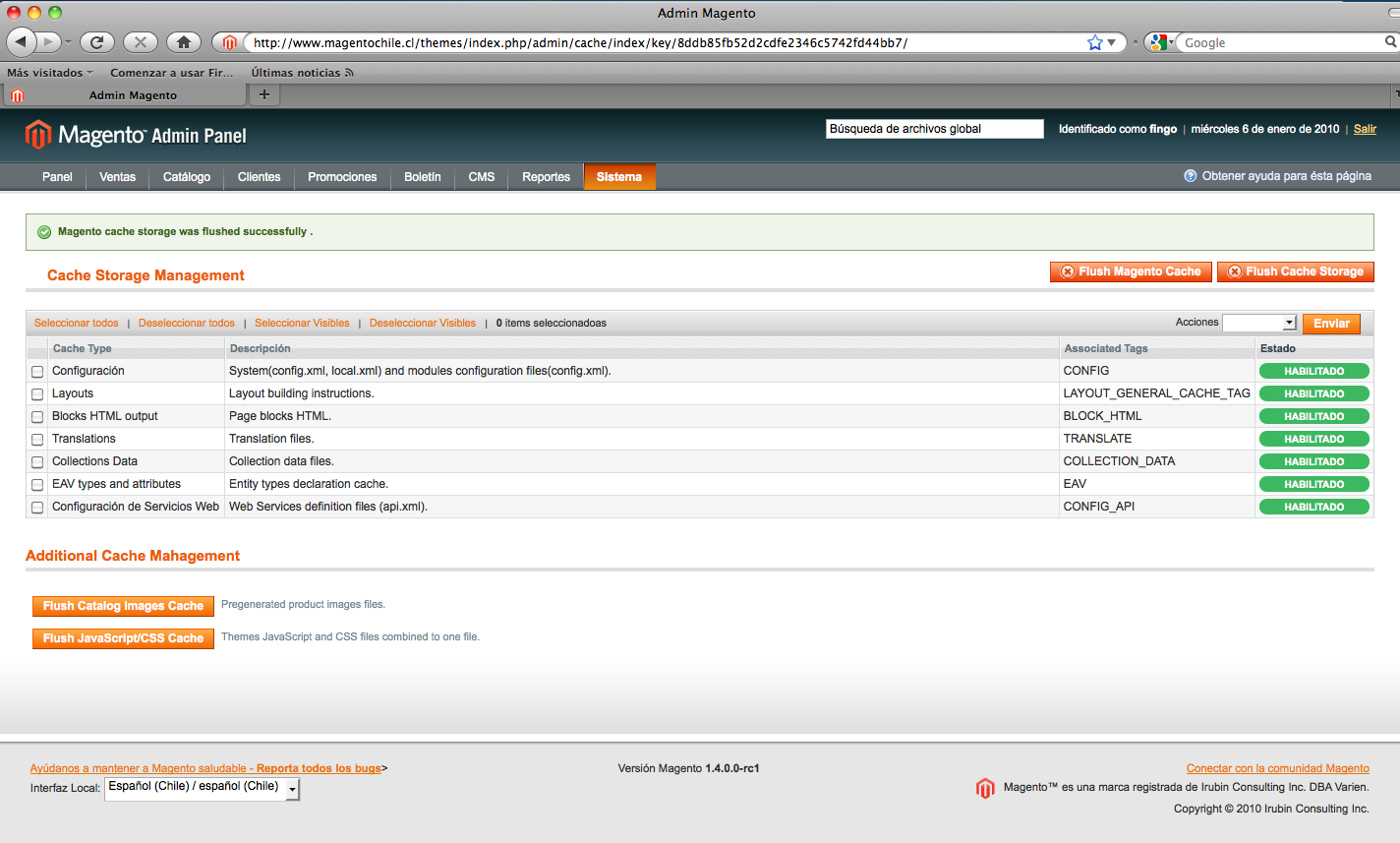
Task: Open the Acciones dropdown
Action: point(1259,323)
